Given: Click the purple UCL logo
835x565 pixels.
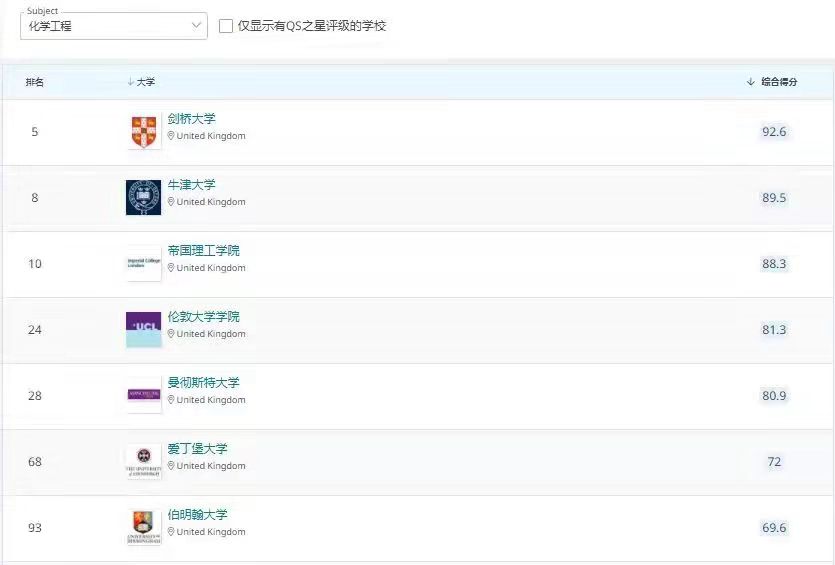Looking at the screenshot, I should pos(144,330).
